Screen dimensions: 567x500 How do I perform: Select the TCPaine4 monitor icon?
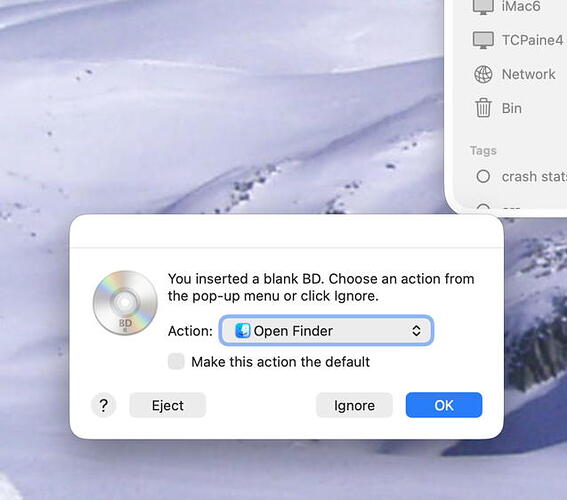tap(483, 40)
